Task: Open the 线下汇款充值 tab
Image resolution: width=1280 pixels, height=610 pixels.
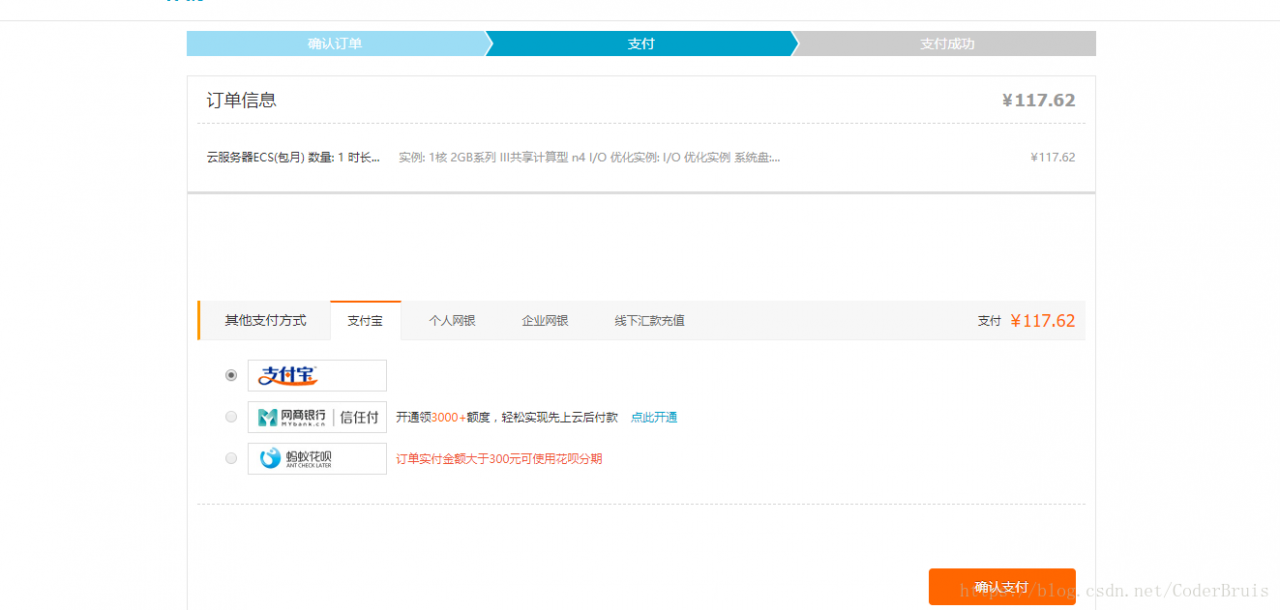Action: tap(650, 321)
